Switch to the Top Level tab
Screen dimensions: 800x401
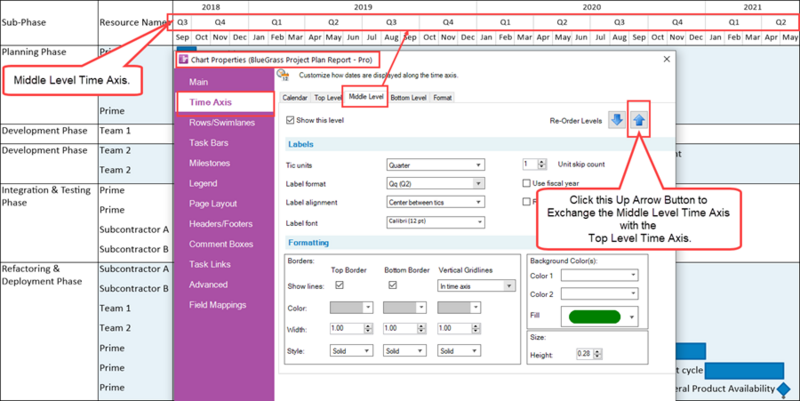point(328,98)
